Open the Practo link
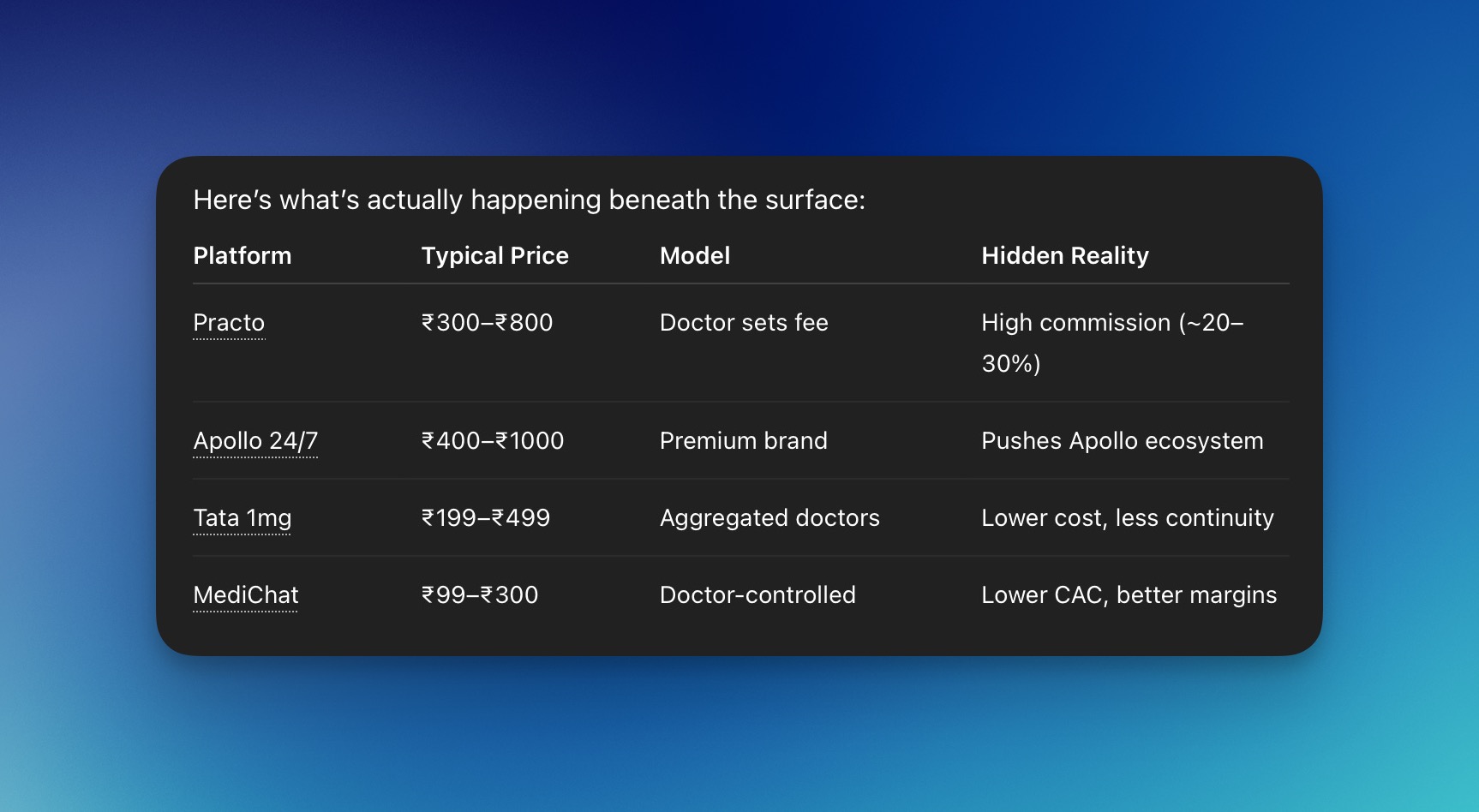Screen dimensions: 1479x812 (x=229, y=323)
